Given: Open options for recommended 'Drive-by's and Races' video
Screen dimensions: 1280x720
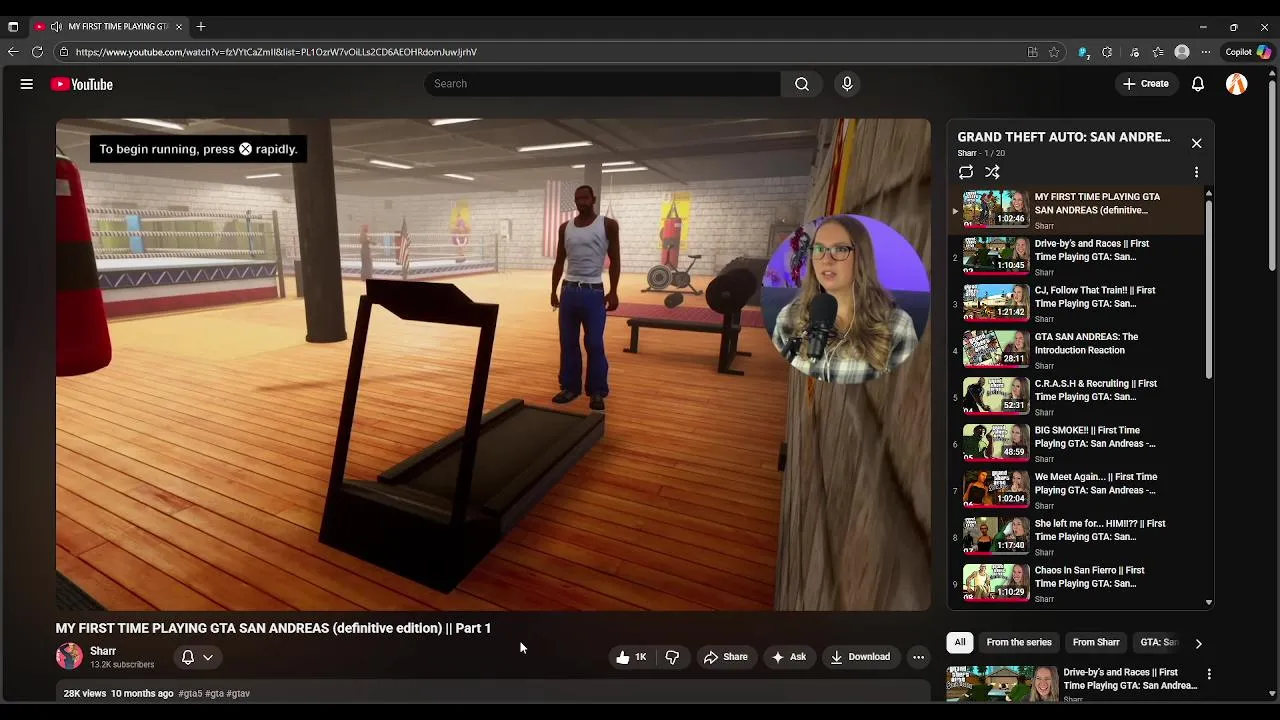Looking at the screenshot, I should pyautogui.click(x=1208, y=674).
